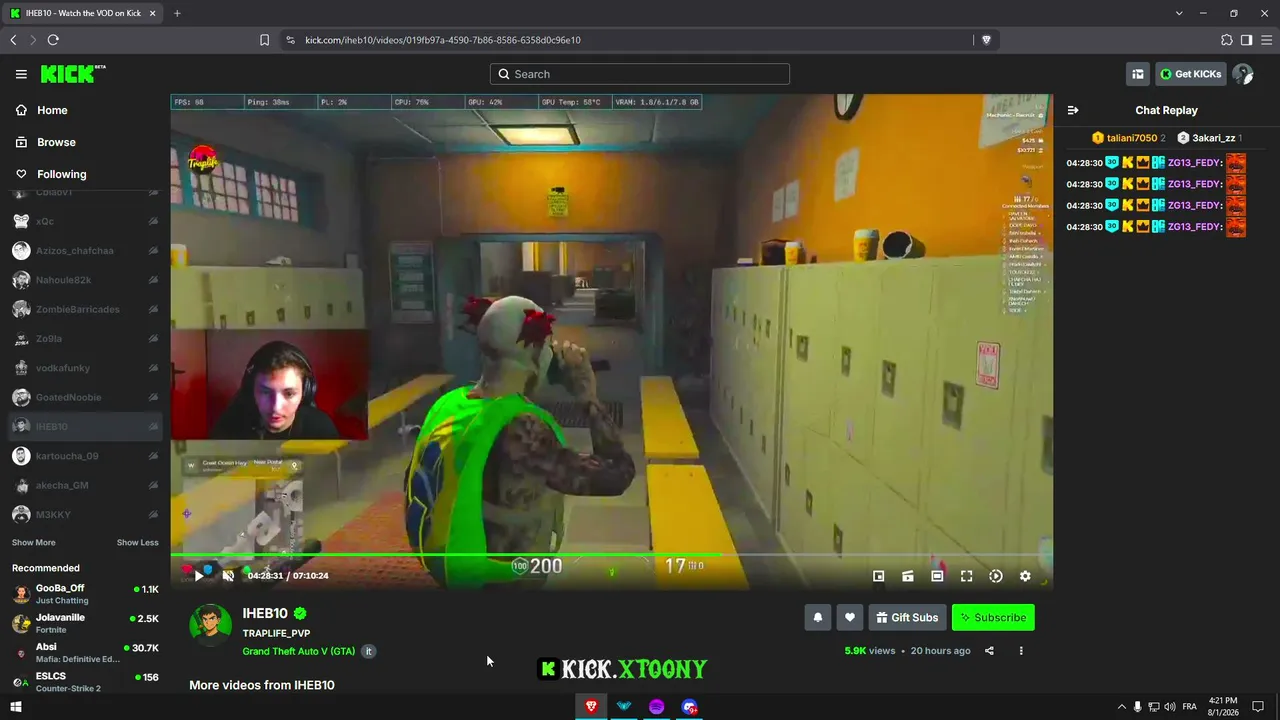
Task: Open top gifter taliani7050 in leaderboard
Action: pos(1128,138)
